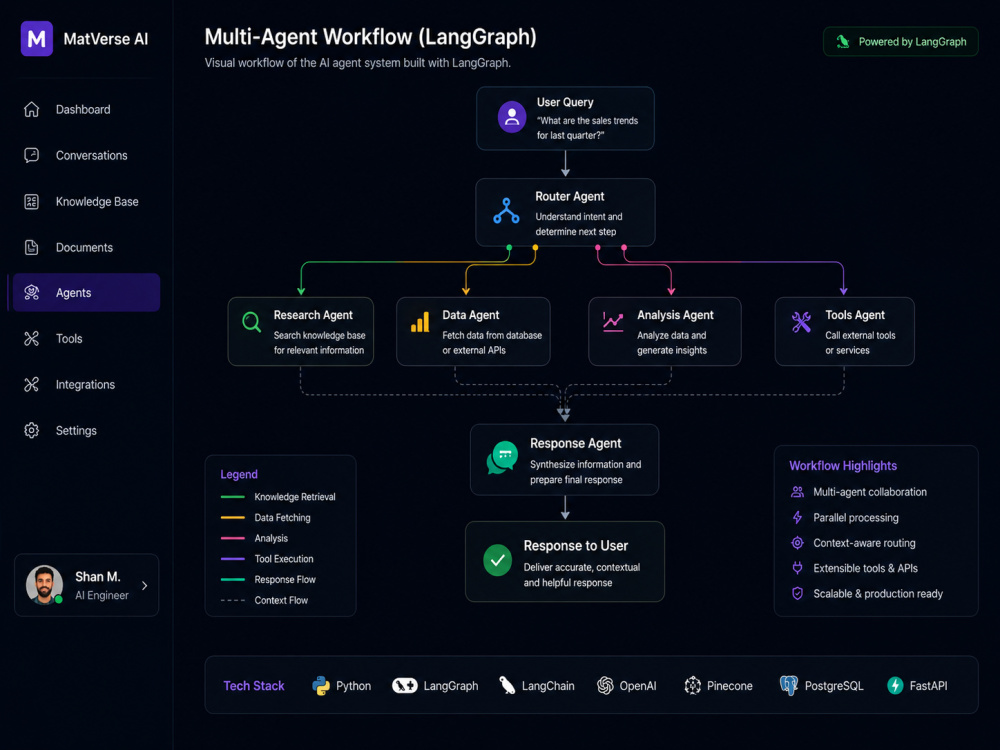Click the 'Tech Stack' label
Image resolution: width=1000 pixels, height=750 pixels.
coord(254,686)
